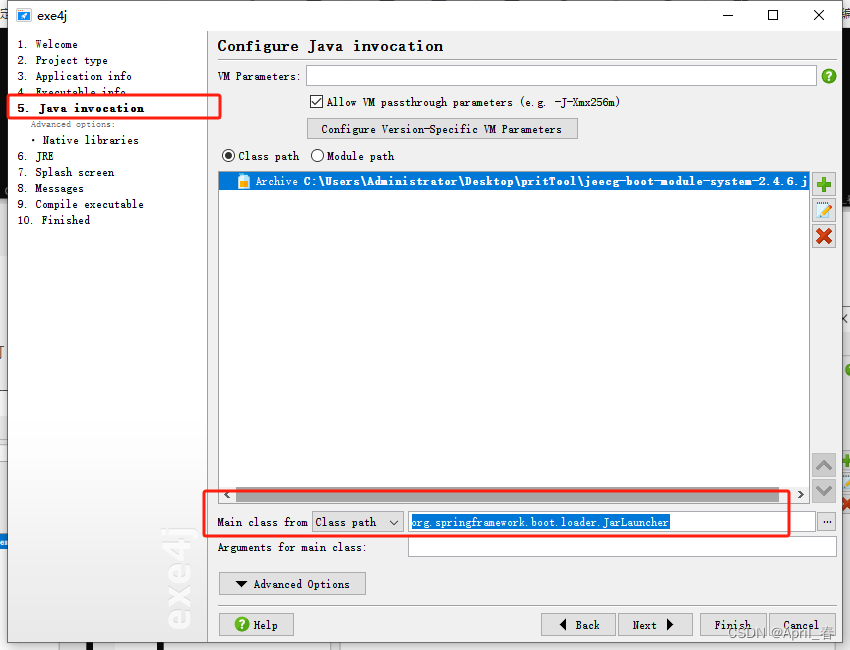The width and height of the screenshot is (850, 650).
Task: Expand the Advanced Options button
Action: (x=292, y=584)
